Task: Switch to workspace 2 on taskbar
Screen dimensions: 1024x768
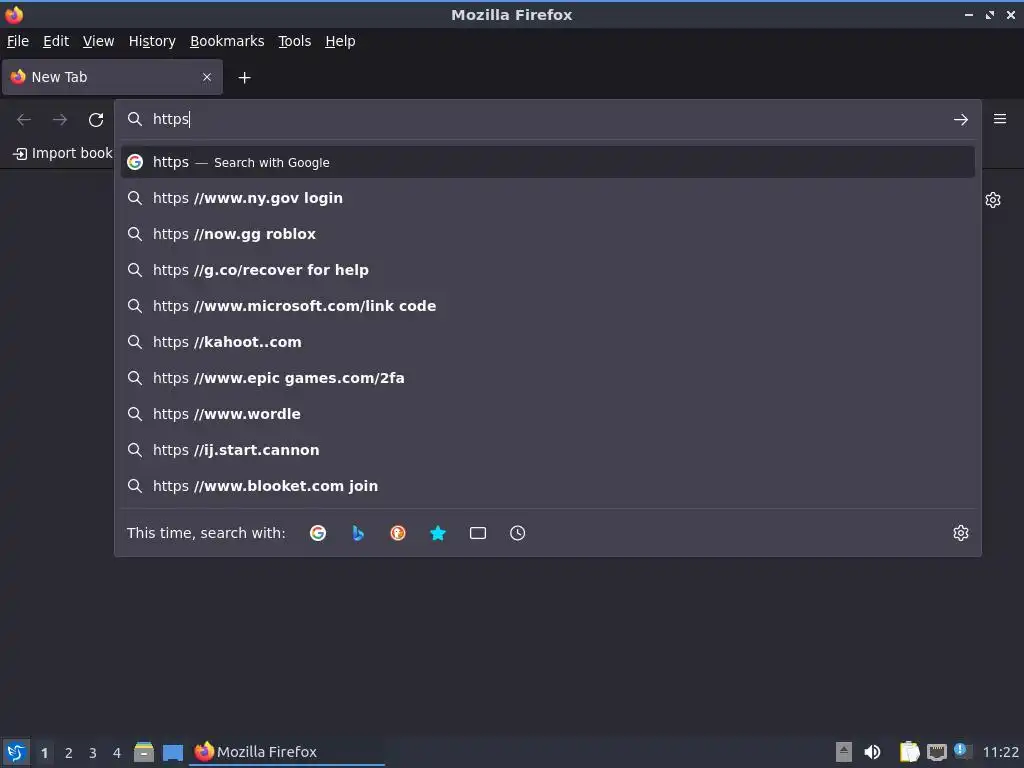Action: (69, 753)
